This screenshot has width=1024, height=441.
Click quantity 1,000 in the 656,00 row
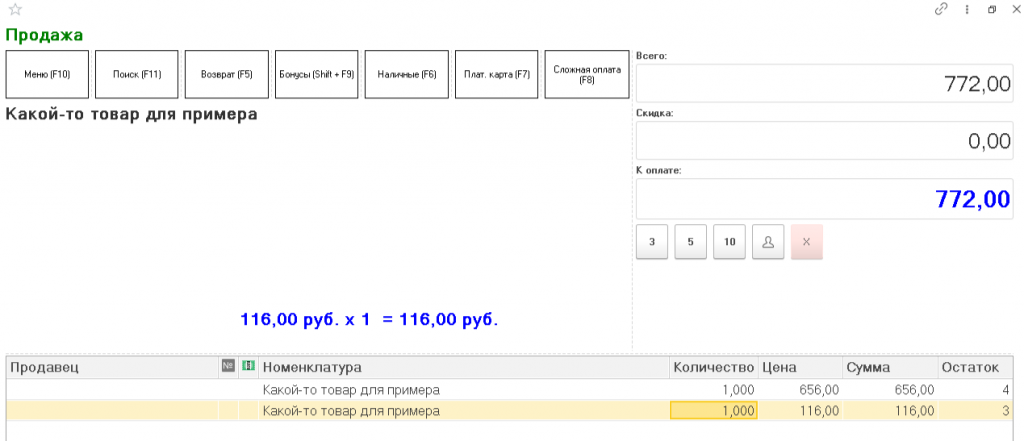tap(714, 390)
